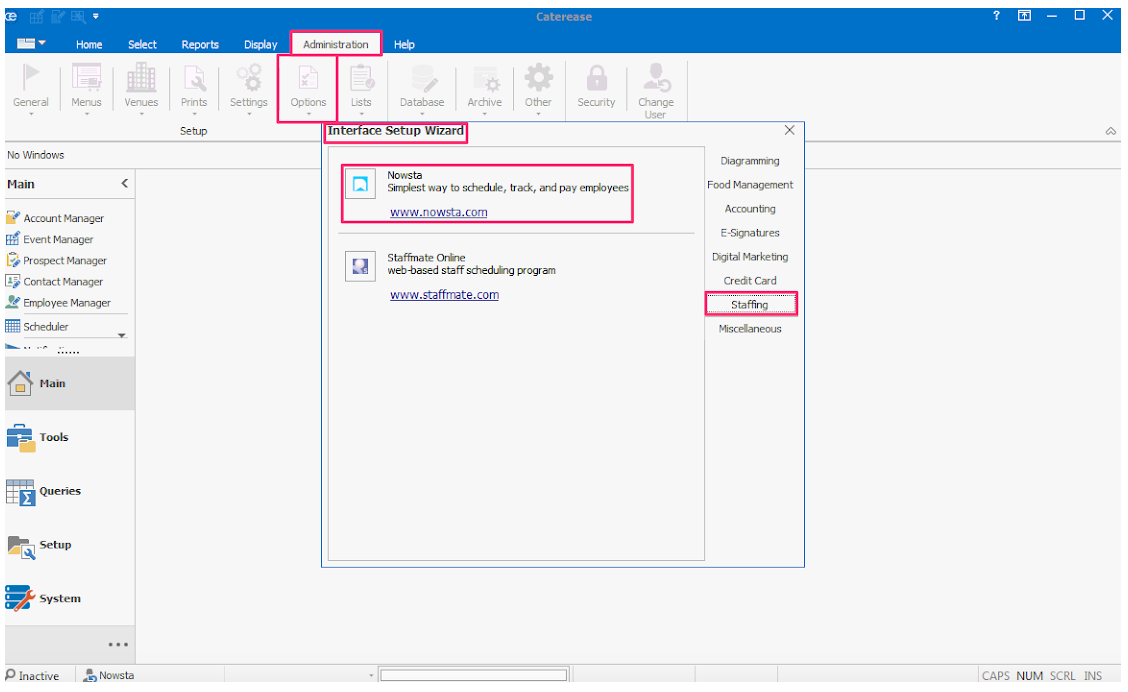Viewport: 1128px width, 692px height.
Task: Open dropdown arrow in status bar field
Action: tap(371, 675)
